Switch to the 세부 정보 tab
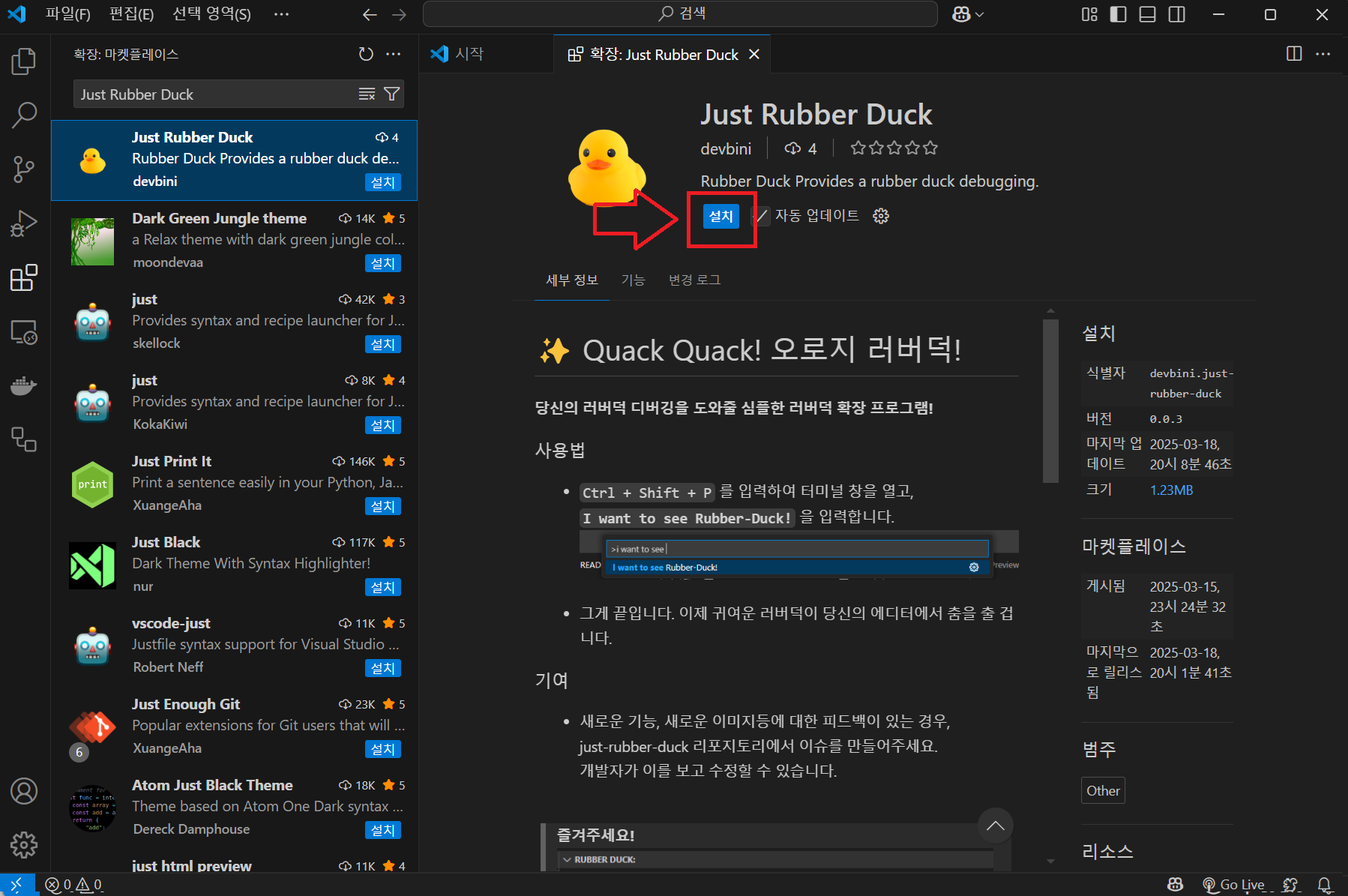 572,280
